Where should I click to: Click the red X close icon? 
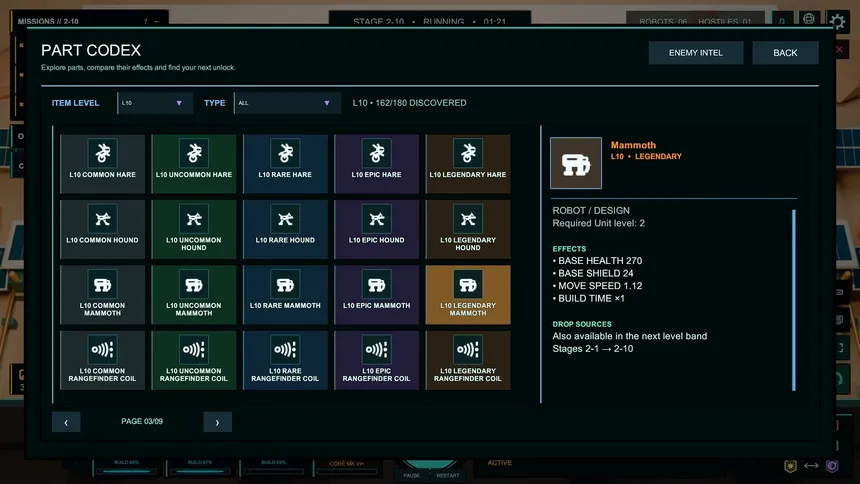click(x=839, y=50)
